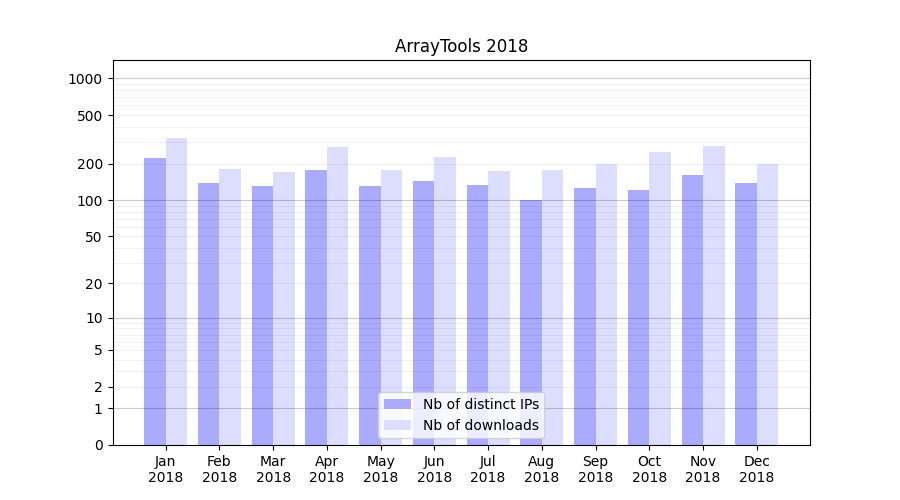Click the 'Jun 2018' x-axis label
Viewport: 900px width, 500px height.
(434, 469)
